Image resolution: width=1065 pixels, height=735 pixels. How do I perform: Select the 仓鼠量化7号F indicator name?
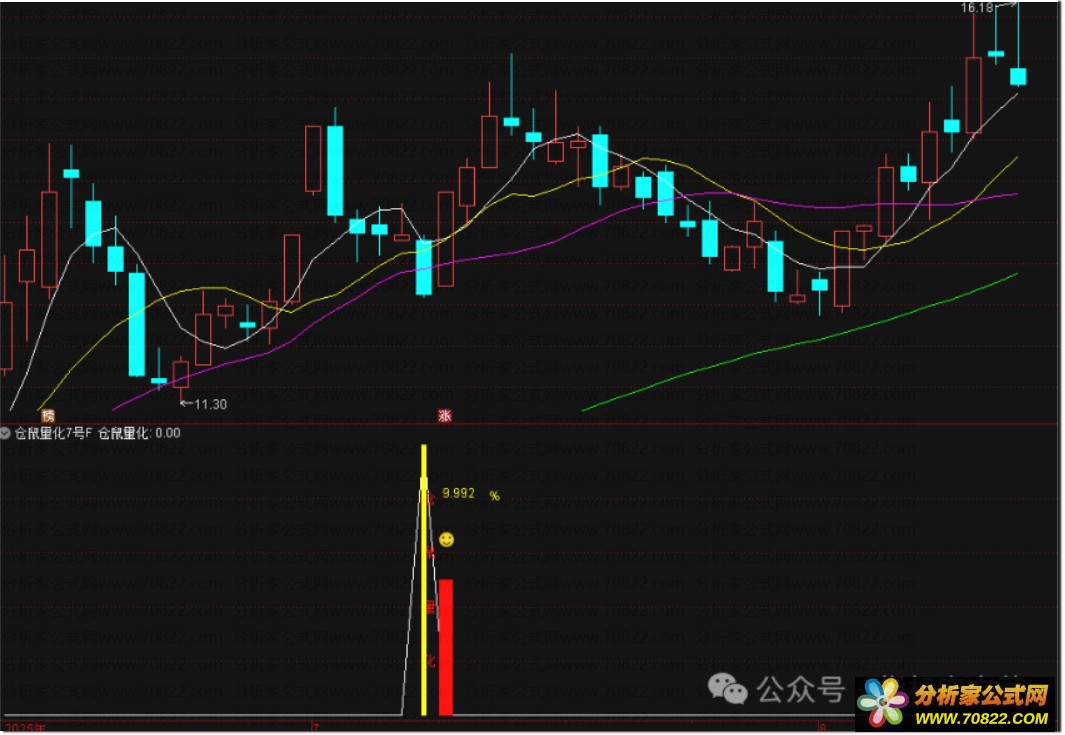[53, 433]
